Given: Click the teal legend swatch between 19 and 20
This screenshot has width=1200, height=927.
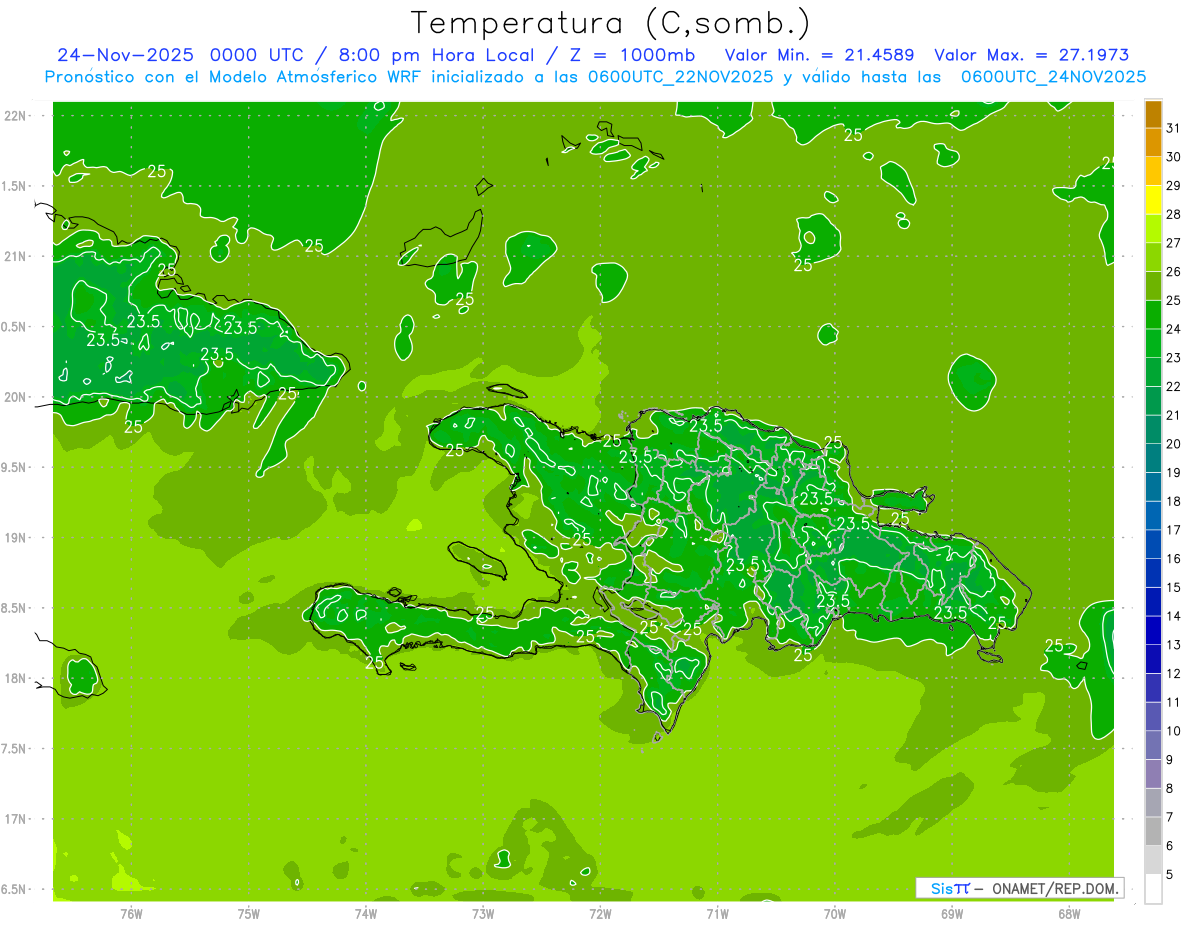Looking at the screenshot, I should click(1153, 458).
